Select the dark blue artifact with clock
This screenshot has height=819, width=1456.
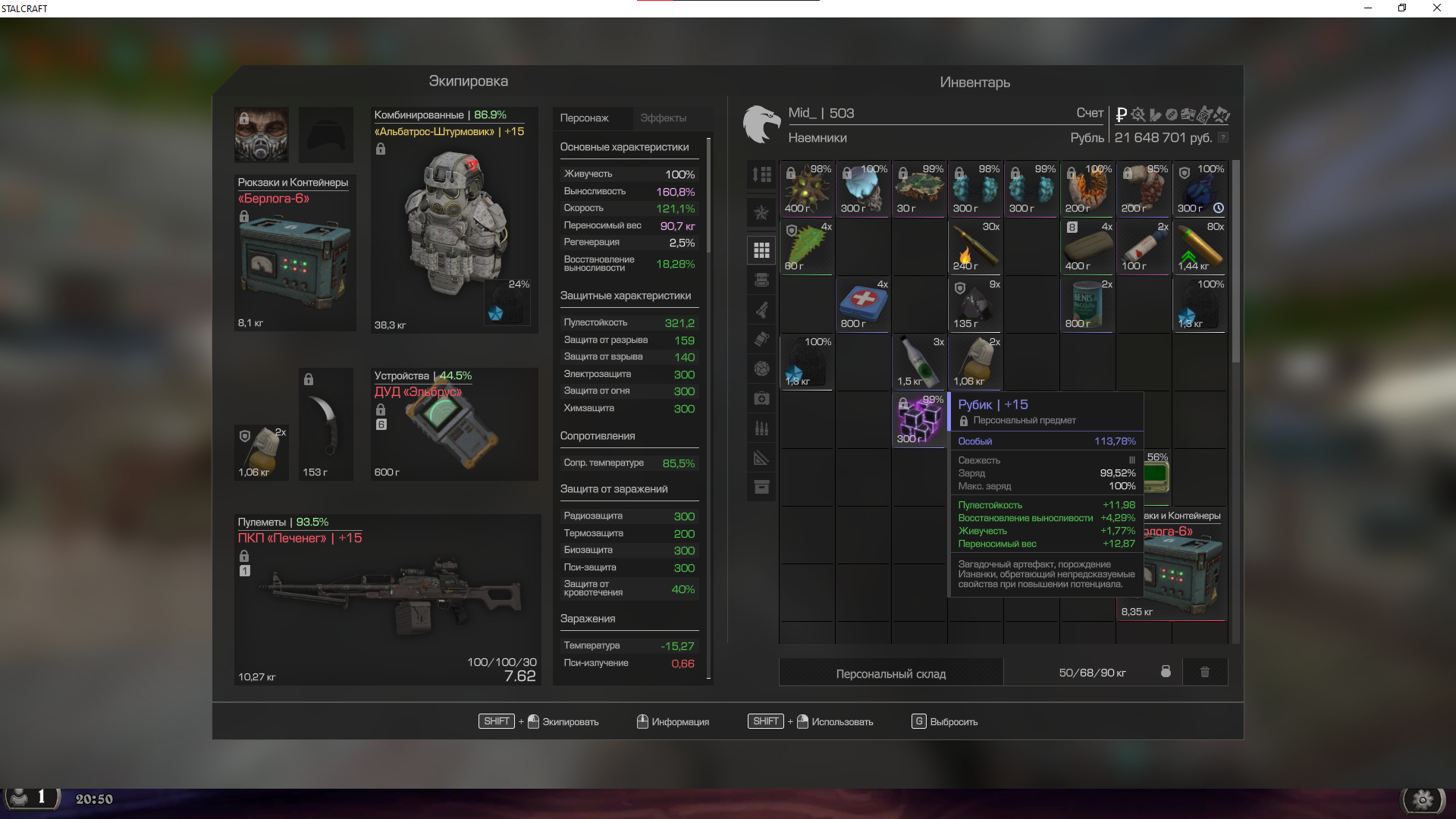[1200, 189]
